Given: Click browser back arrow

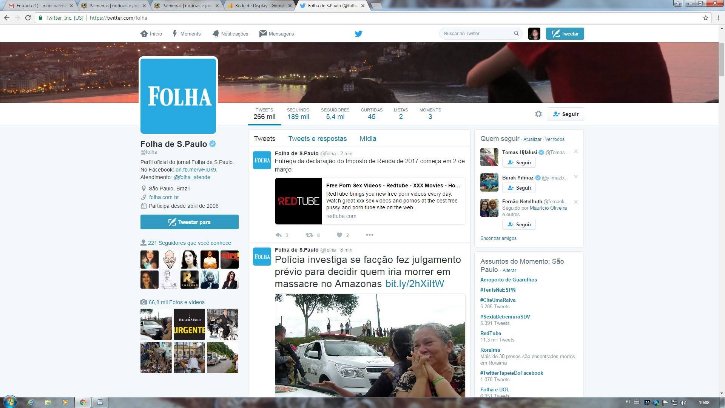Looking at the screenshot, I should tap(6, 18).
